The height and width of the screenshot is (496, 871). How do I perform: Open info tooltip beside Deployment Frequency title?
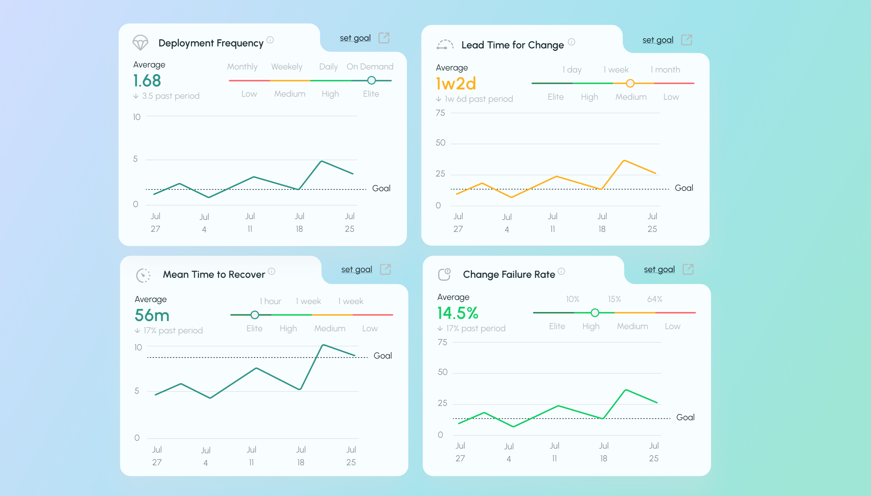point(270,40)
